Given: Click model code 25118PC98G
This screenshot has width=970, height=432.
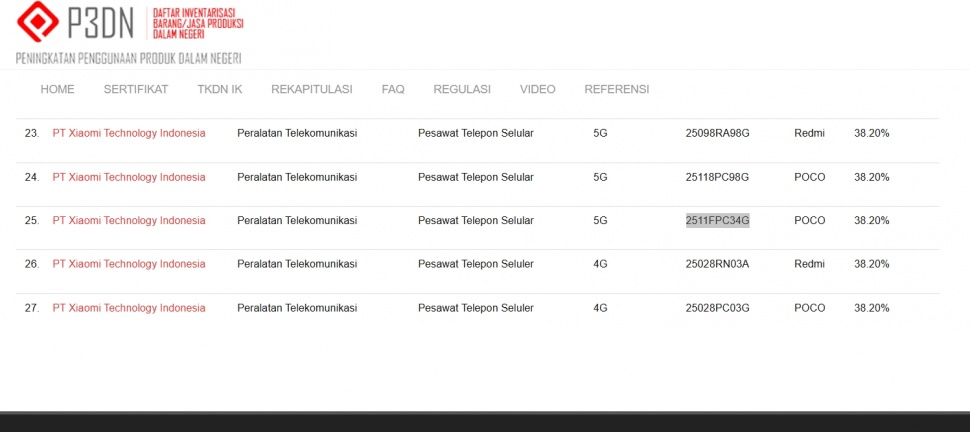Looking at the screenshot, I should click(718, 177).
